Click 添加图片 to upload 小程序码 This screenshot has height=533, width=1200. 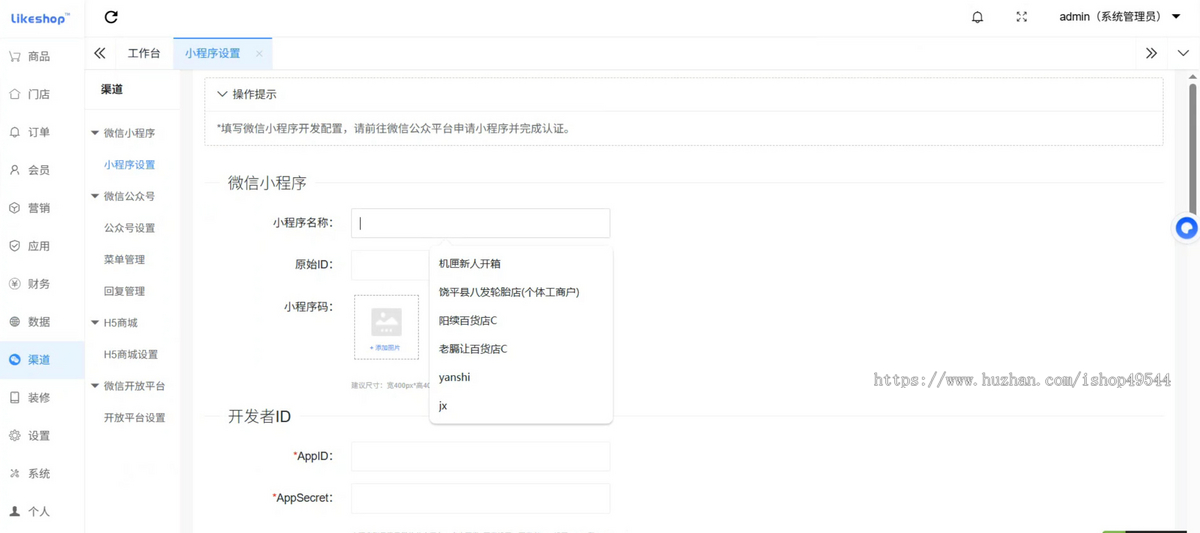(x=386, y=327)
